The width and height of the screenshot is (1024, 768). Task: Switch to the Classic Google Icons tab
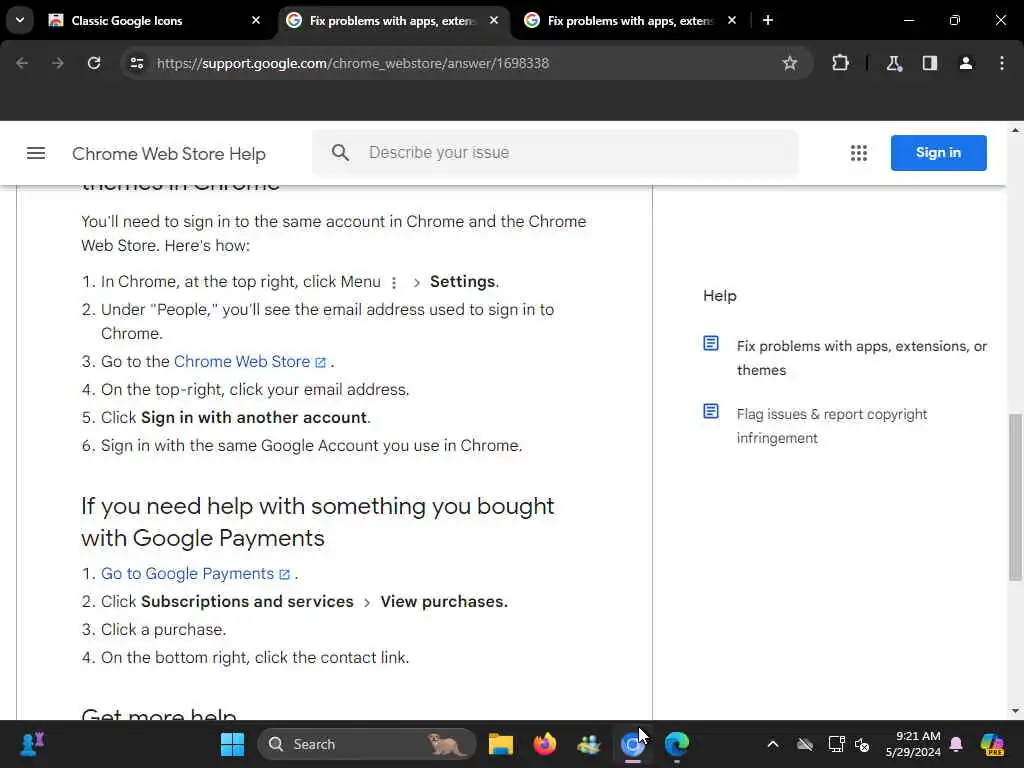pos(155,20)
